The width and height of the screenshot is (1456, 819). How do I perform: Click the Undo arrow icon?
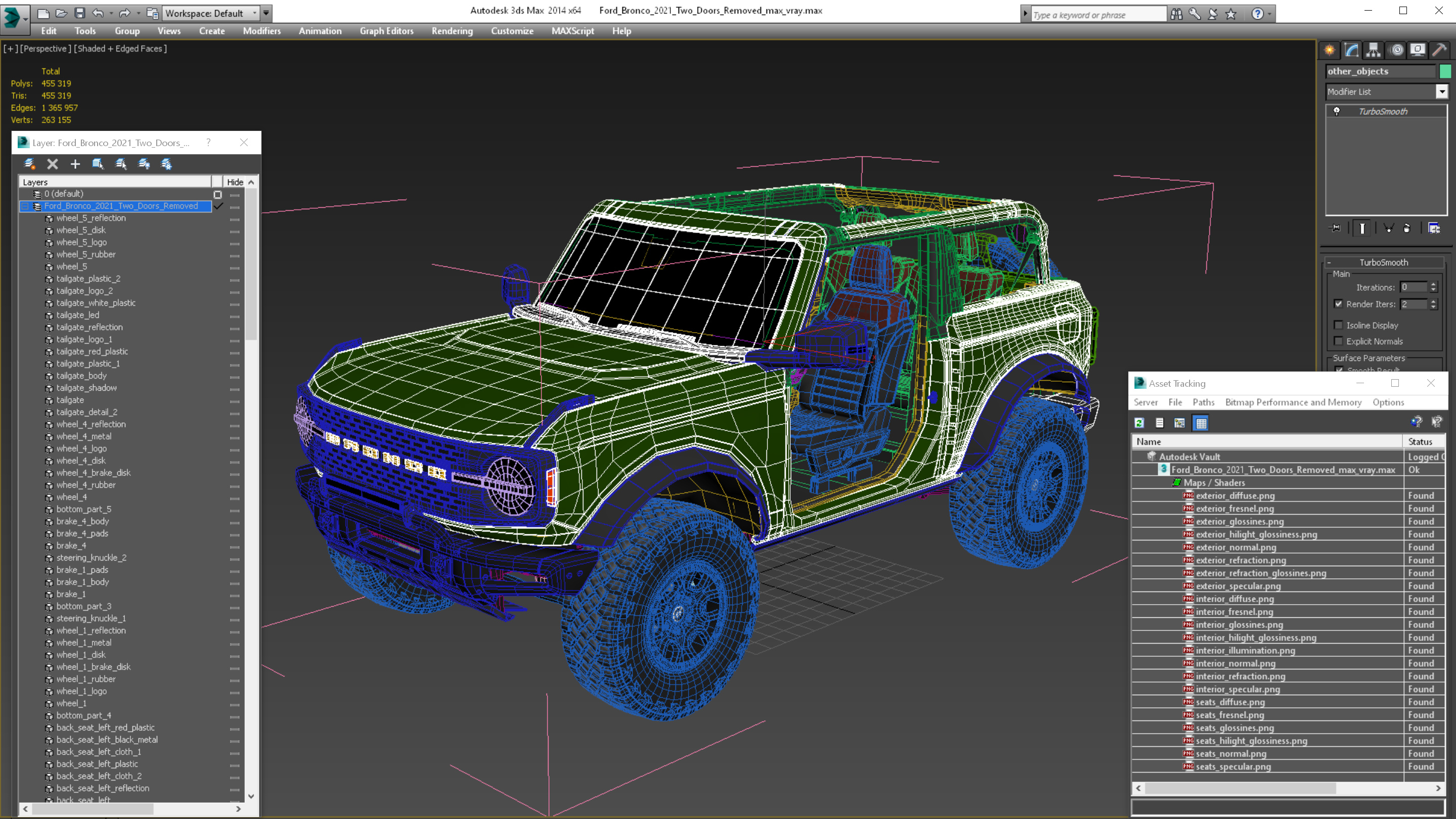point(98,13)
